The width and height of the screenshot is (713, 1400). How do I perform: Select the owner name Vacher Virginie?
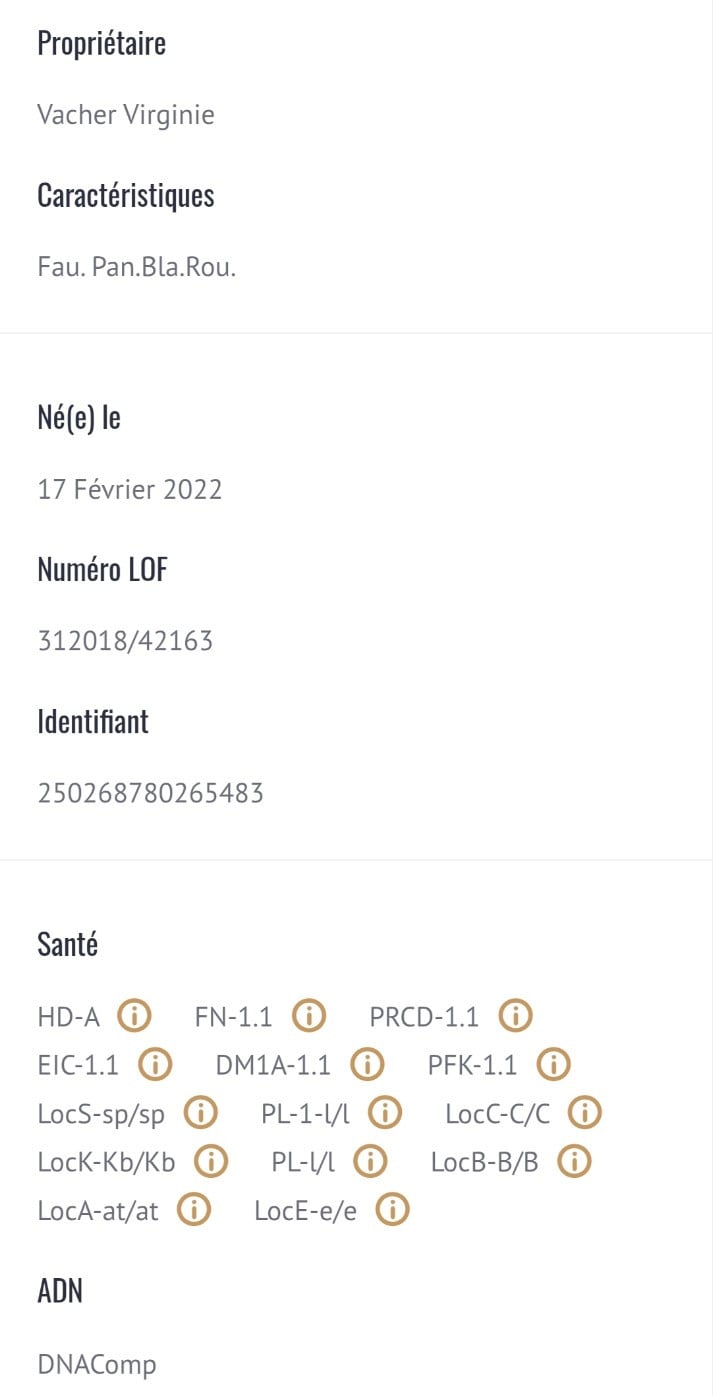coord(126,115)
